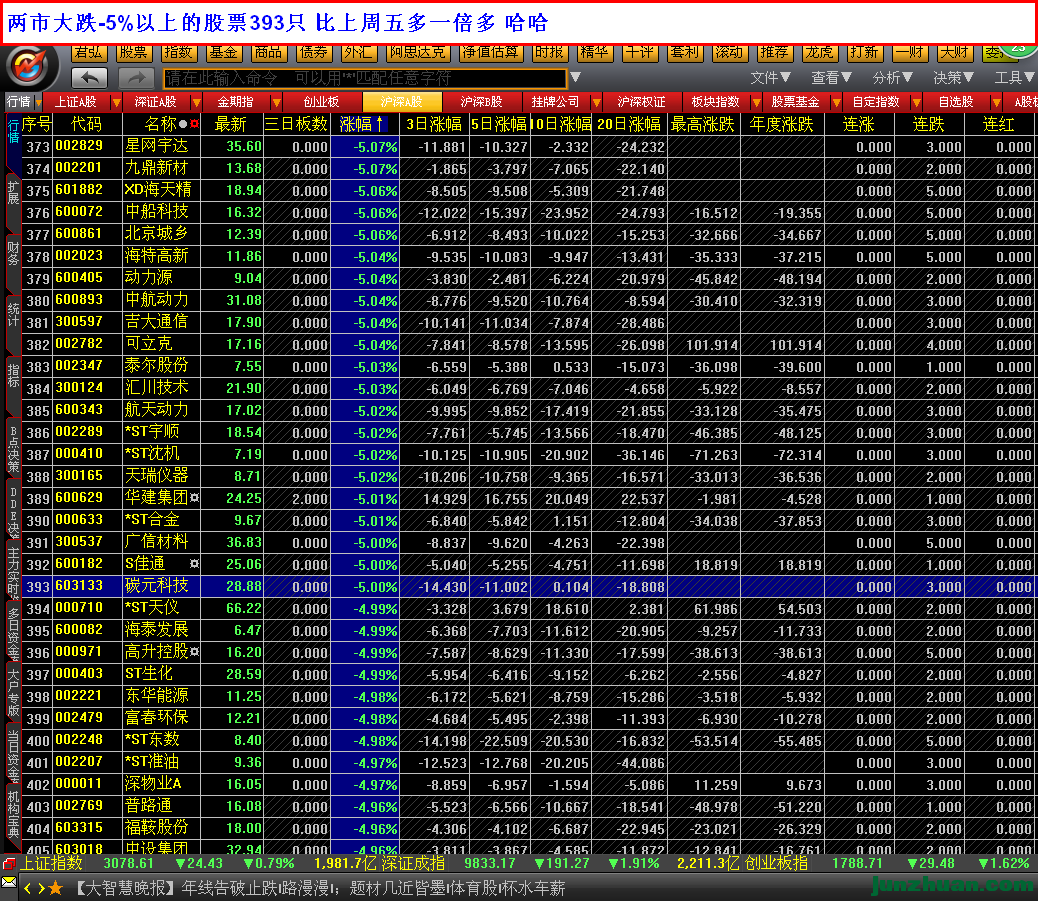This screenshot has width=1038, height=901.
Task: Sort by the 年度涨跌 column header
Action: tap(781, 124)
